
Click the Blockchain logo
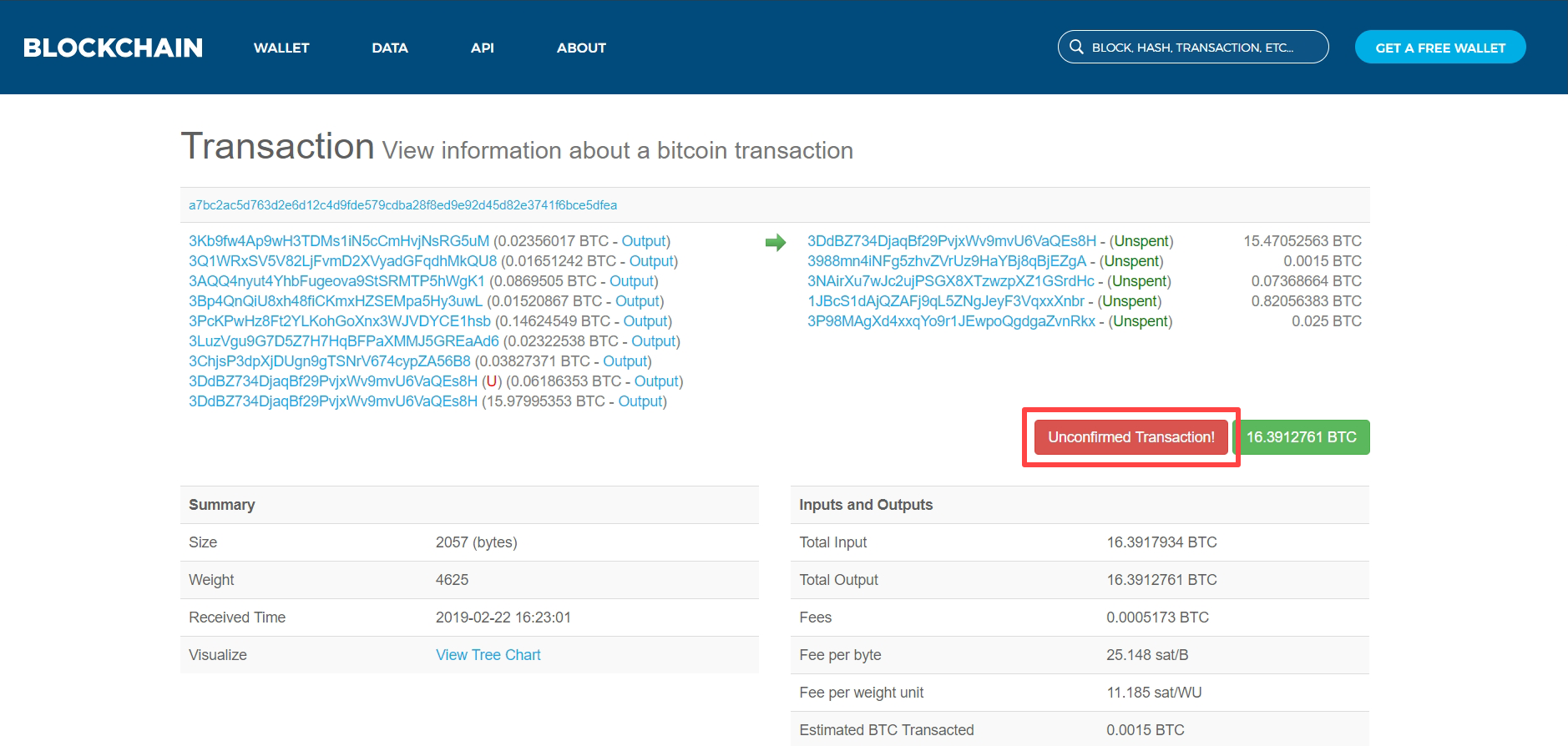click(113, 48)
